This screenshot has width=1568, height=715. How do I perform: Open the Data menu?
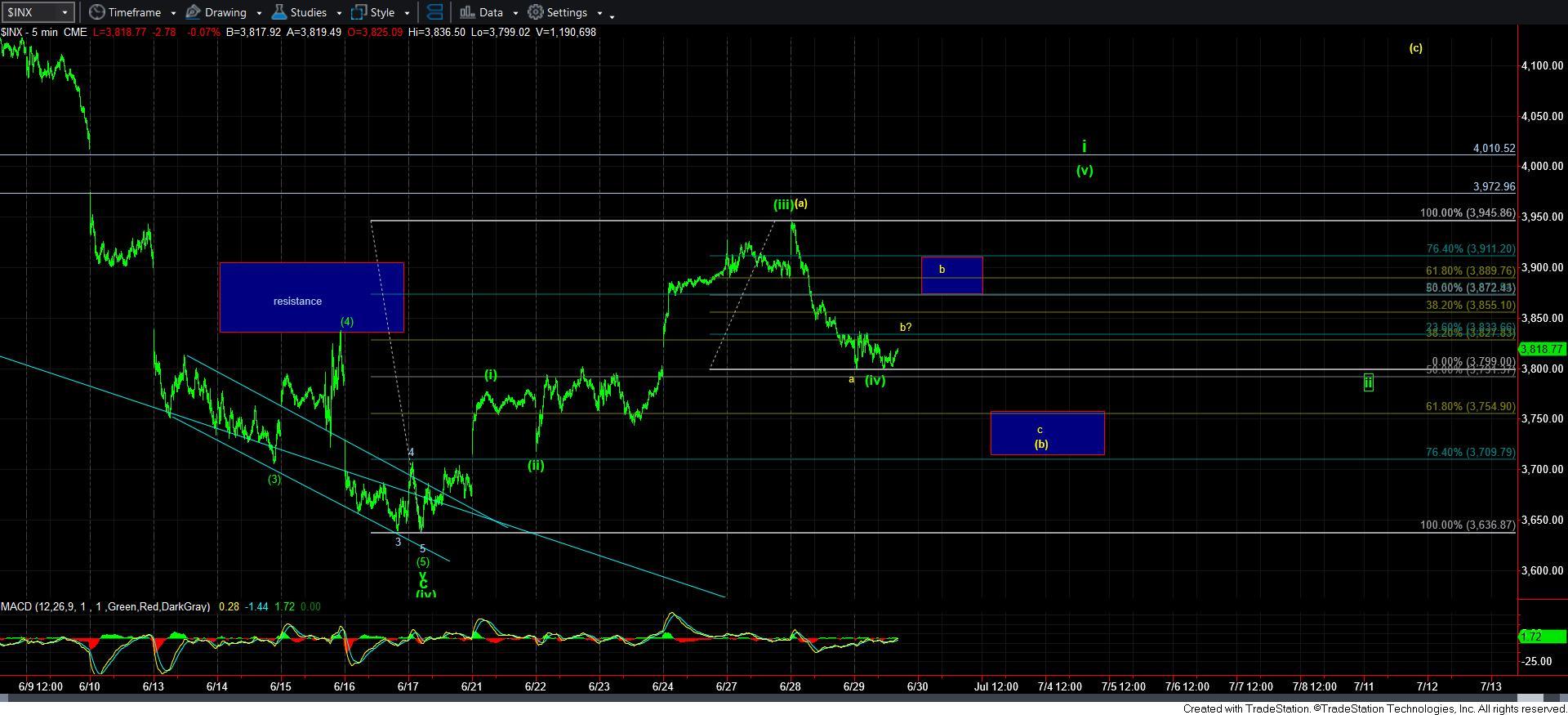click(x=489, y=12)
